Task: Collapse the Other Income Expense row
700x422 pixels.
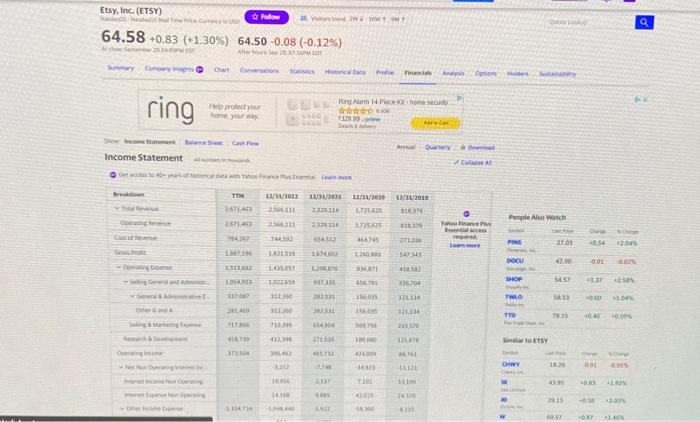Action: pyautogui.click(x=122, y=409)
